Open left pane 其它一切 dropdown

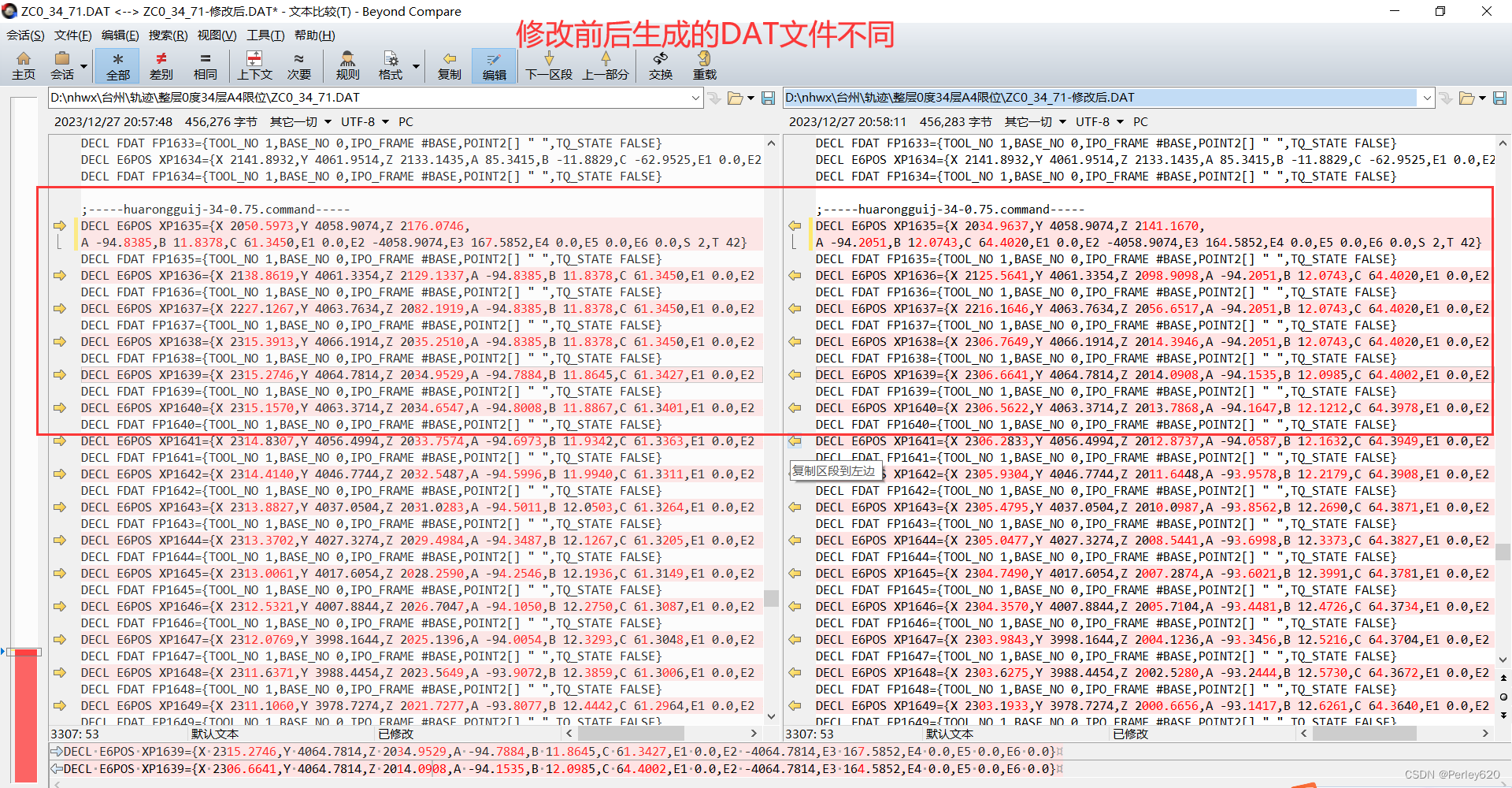(301, 121)
